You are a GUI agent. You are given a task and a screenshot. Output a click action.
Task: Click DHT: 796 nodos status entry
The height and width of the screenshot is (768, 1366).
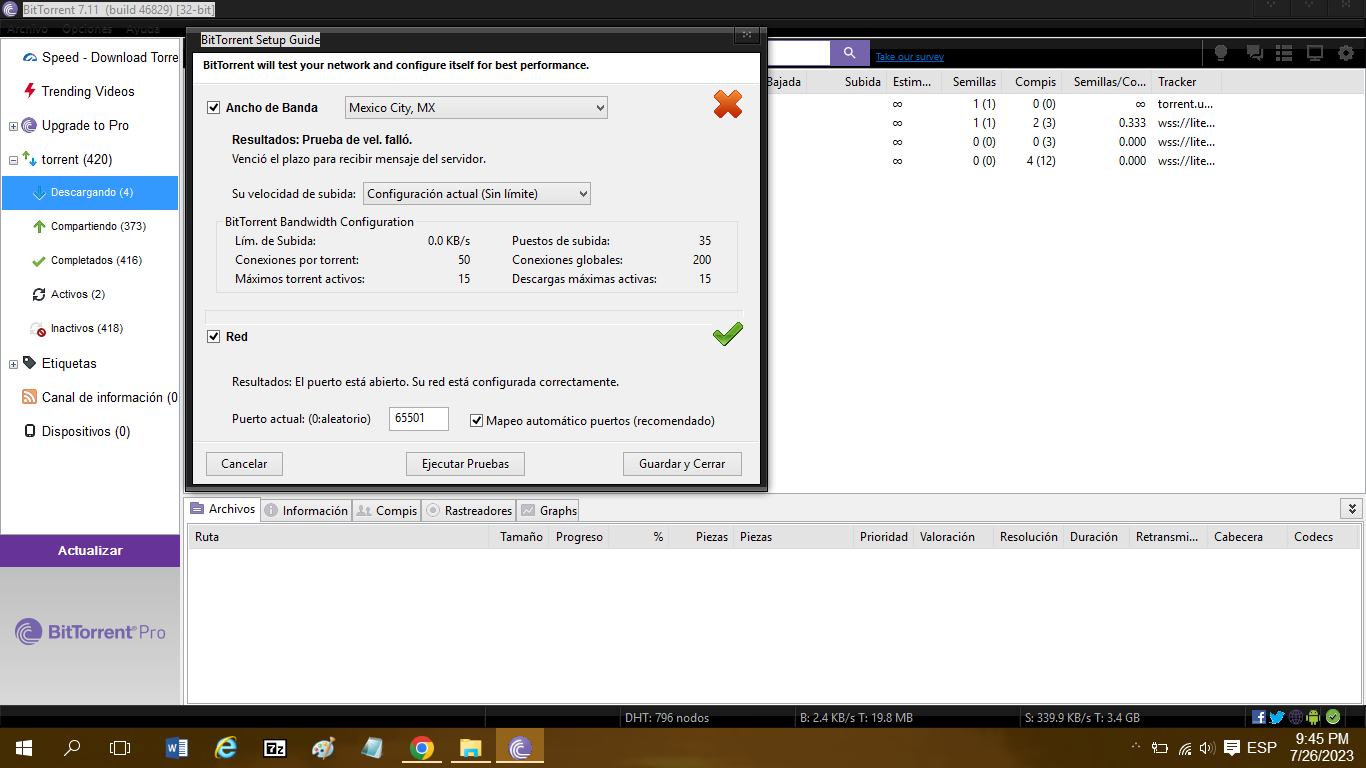click(667, 717)
